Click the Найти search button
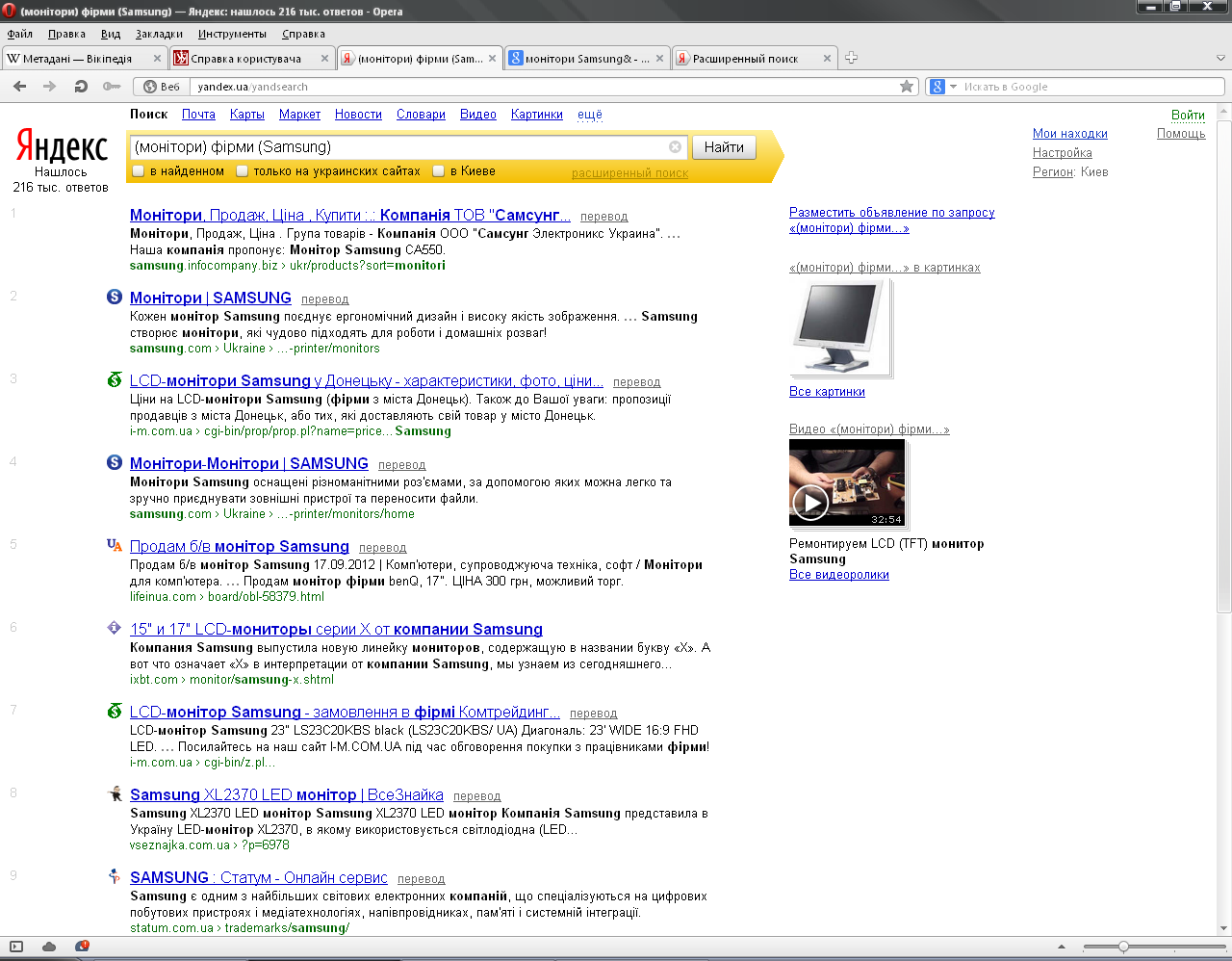Screen dimensions: 1232x961 click(724, 147)
